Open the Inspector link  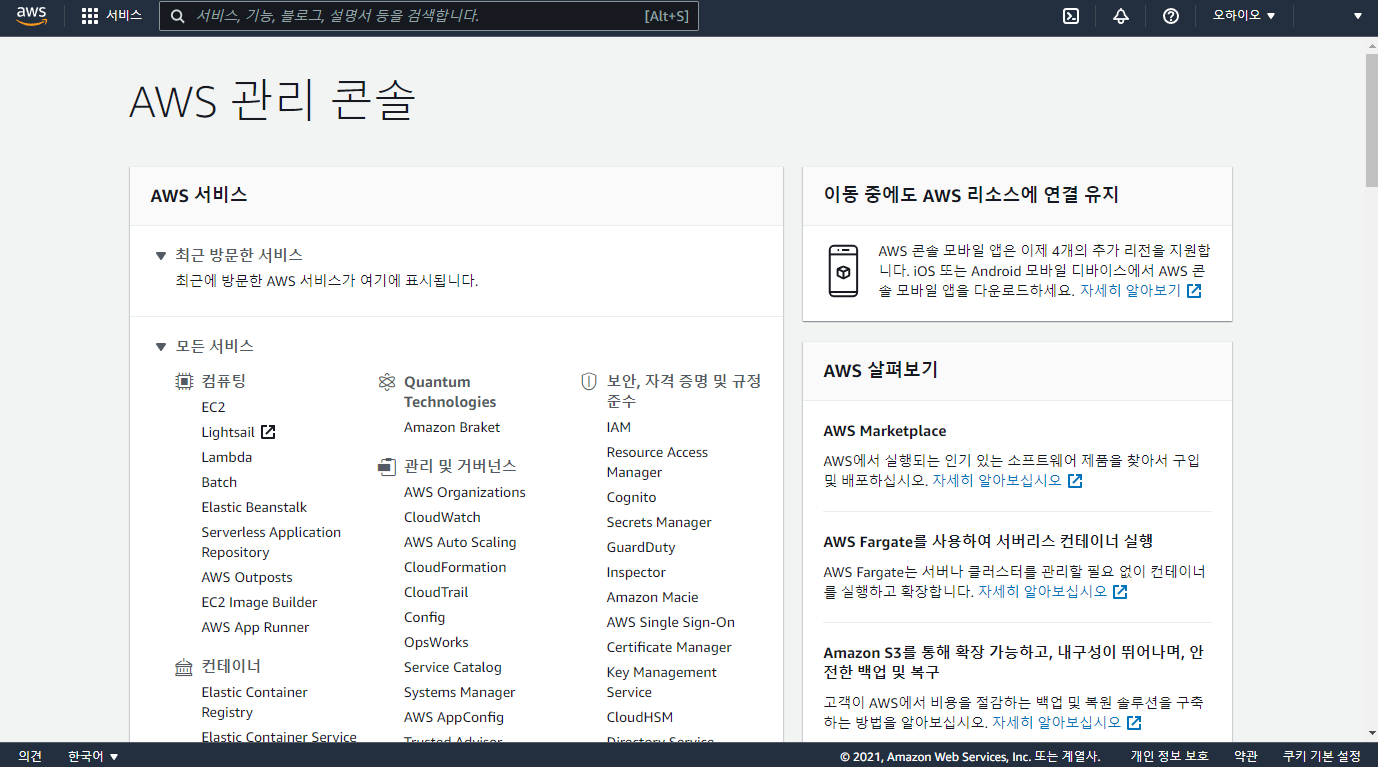click(636, 572)
